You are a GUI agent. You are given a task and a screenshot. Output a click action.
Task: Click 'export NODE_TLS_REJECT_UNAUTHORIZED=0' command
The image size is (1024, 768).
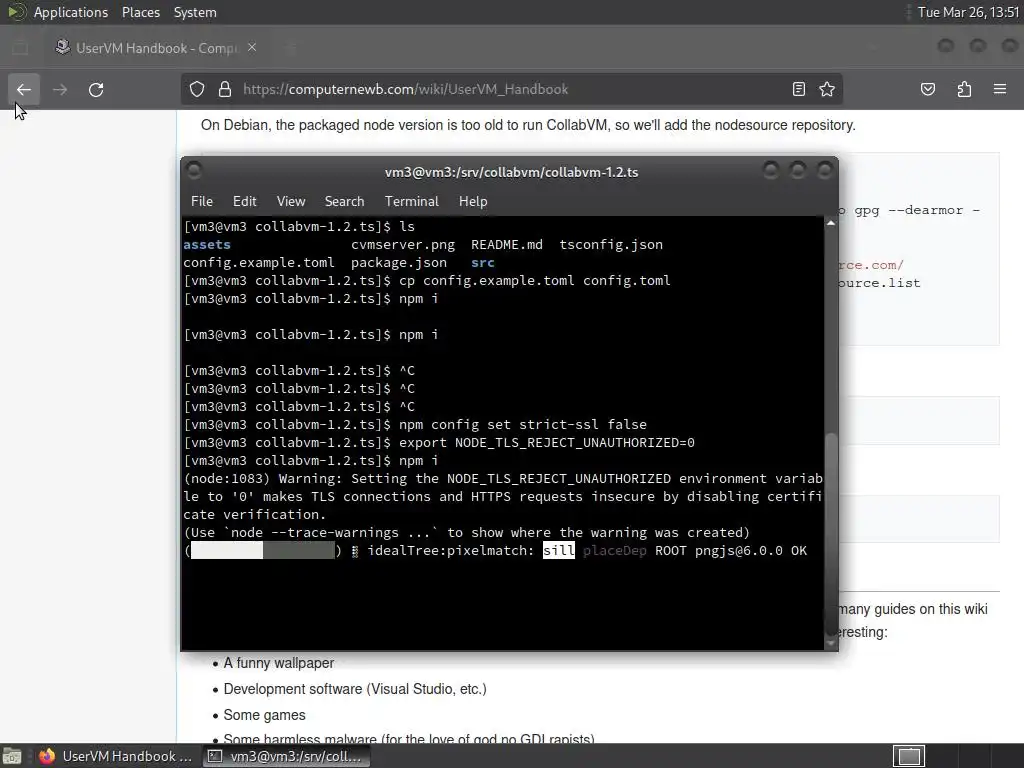(547, 443)
